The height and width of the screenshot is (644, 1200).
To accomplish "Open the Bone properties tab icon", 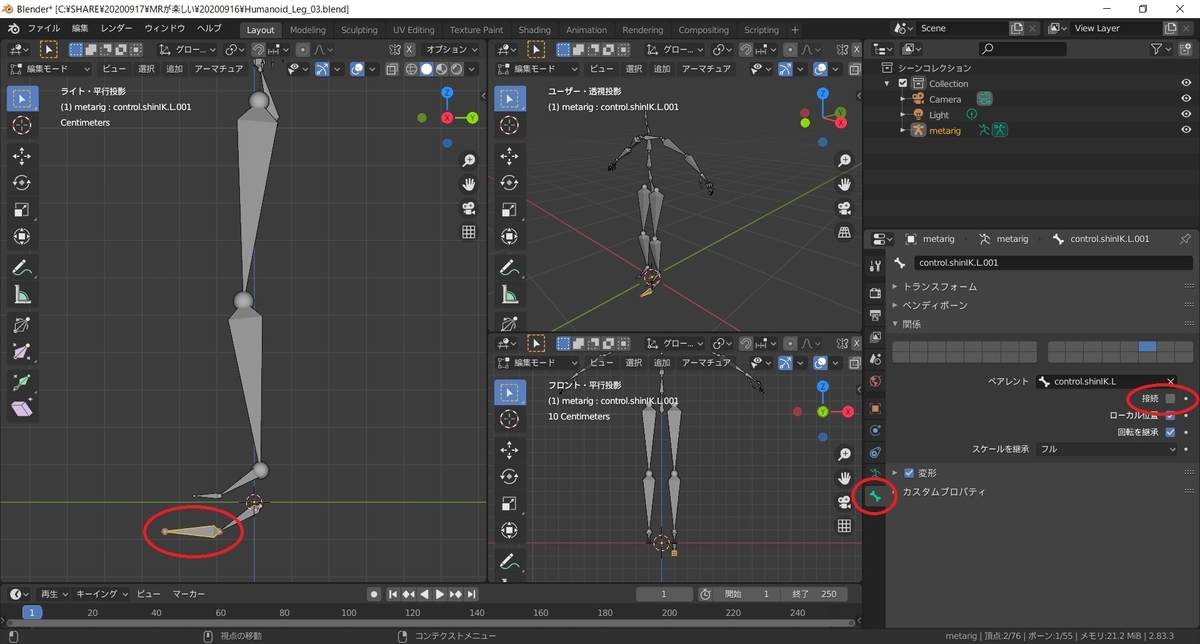I will (875, 495).
